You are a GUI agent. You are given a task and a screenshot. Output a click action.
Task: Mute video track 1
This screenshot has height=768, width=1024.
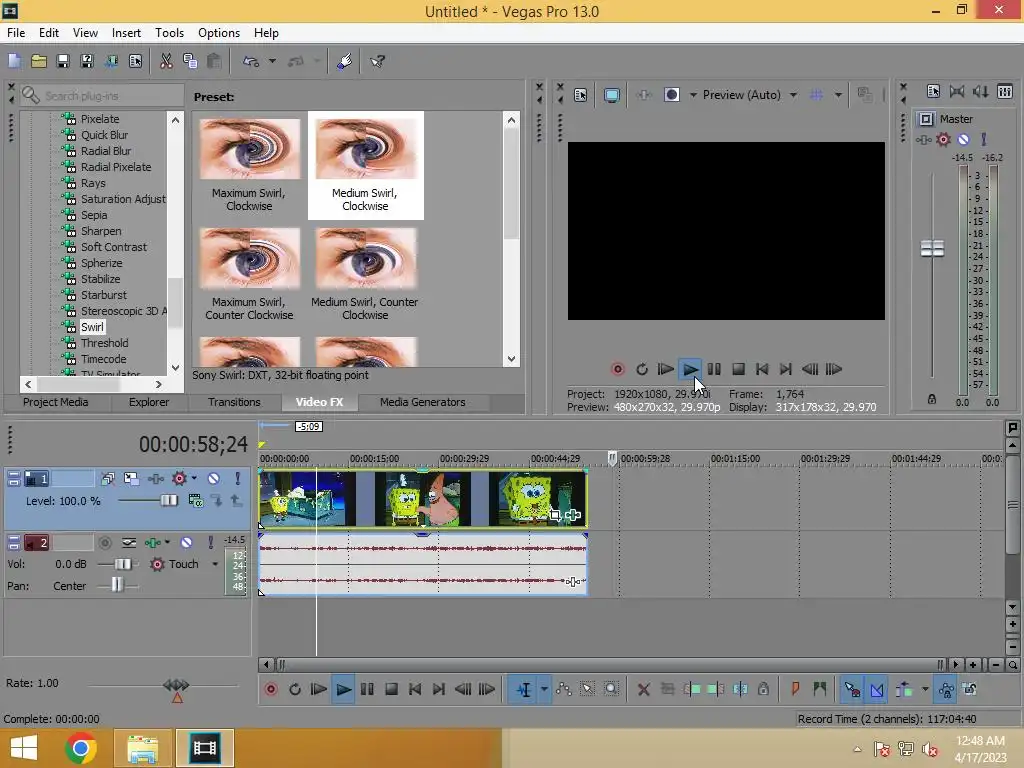point(214,479)
